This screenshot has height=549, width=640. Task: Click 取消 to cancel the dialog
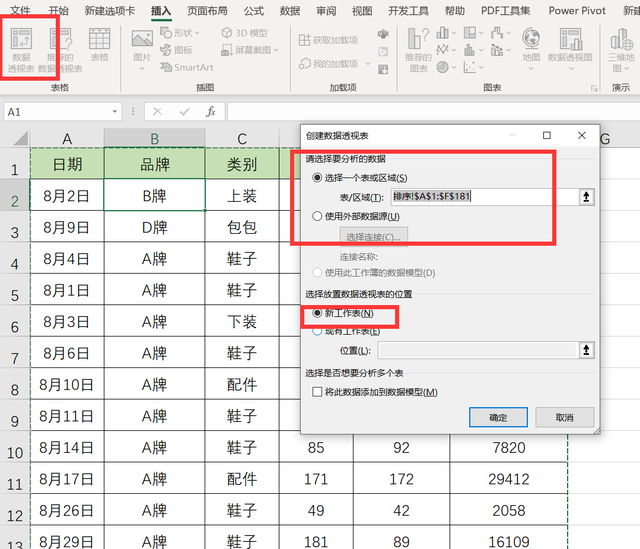[x=564, y=417]
